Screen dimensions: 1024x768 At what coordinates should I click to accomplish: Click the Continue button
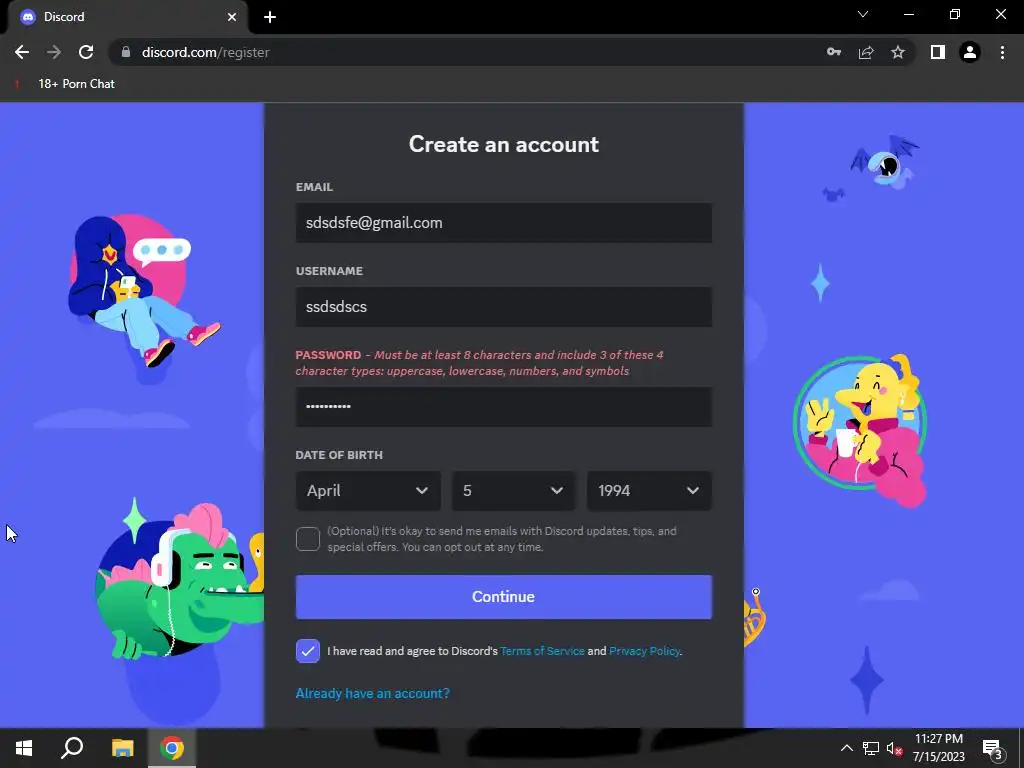click(504, 597)
